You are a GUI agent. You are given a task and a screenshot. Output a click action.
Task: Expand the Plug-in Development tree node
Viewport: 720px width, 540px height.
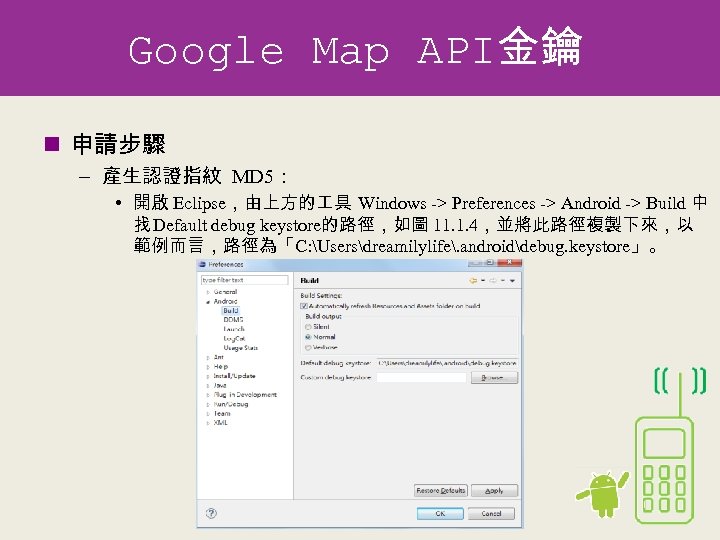[x=208, y=395]
